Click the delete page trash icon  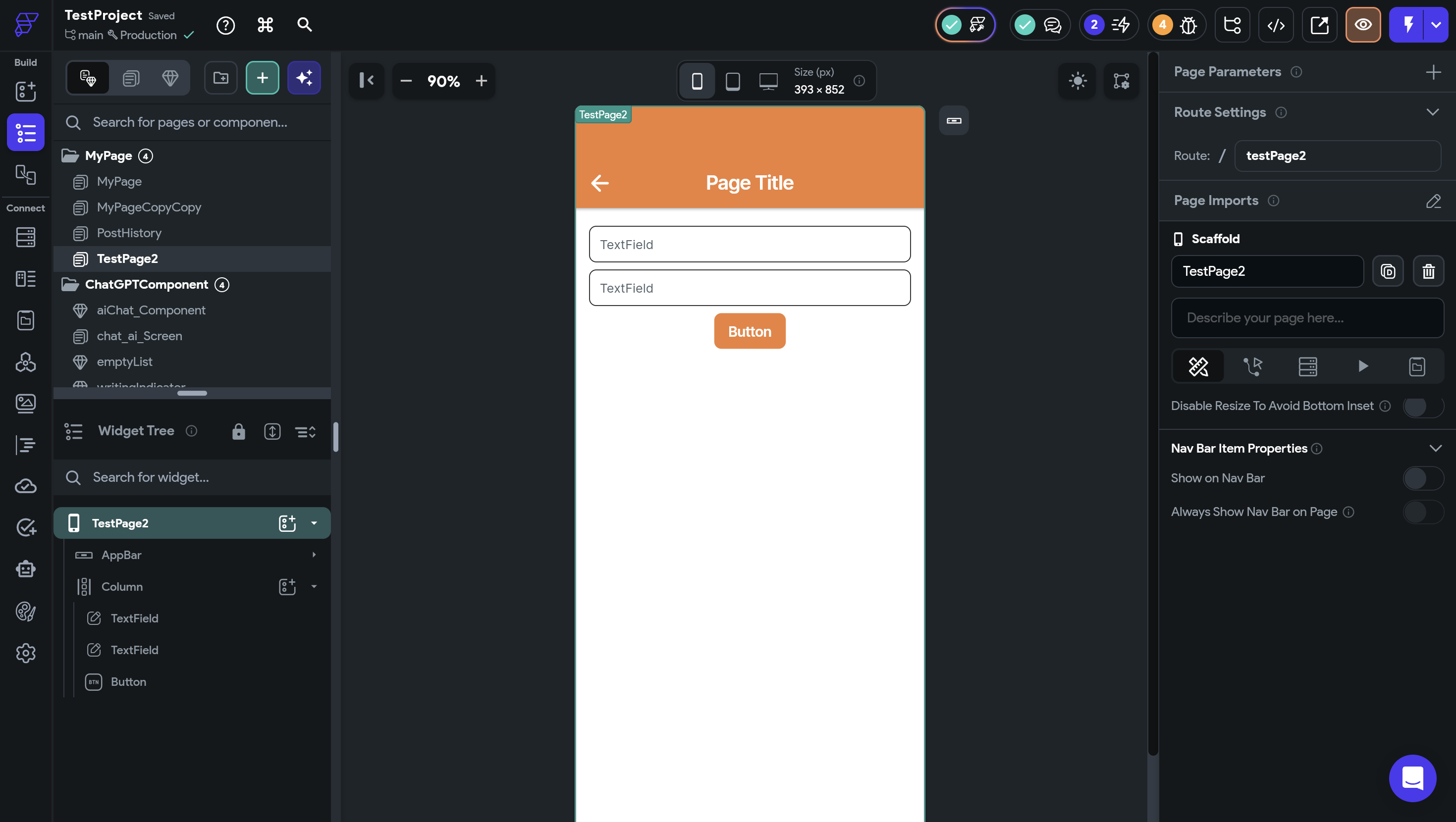pos(1428,271)
